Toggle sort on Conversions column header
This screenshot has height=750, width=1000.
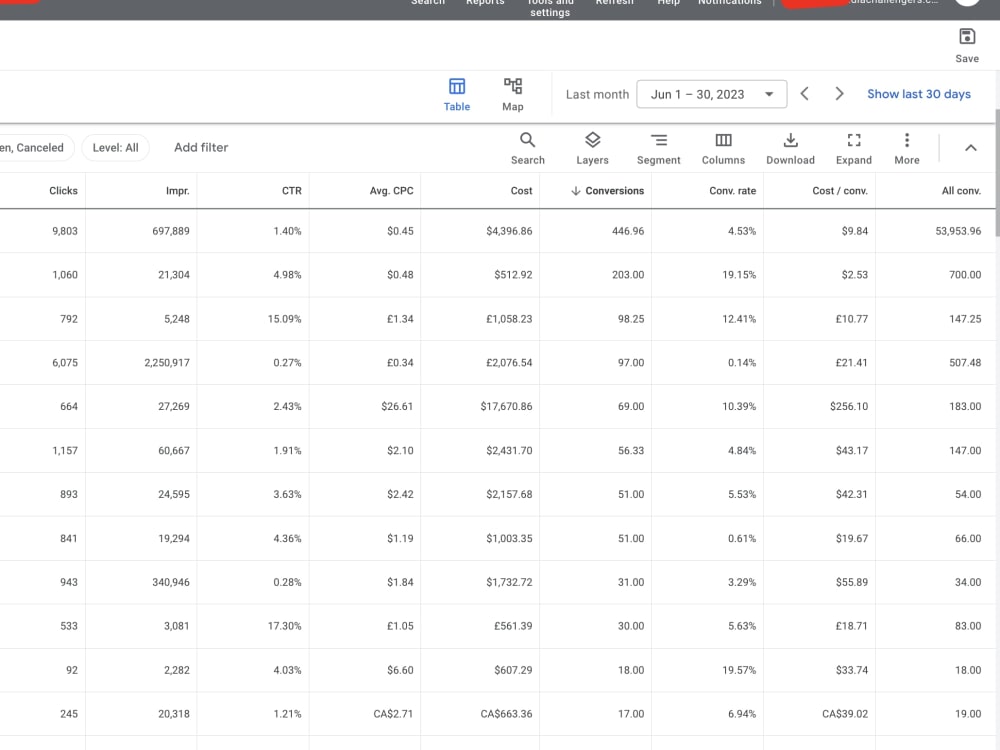[607, 191]
